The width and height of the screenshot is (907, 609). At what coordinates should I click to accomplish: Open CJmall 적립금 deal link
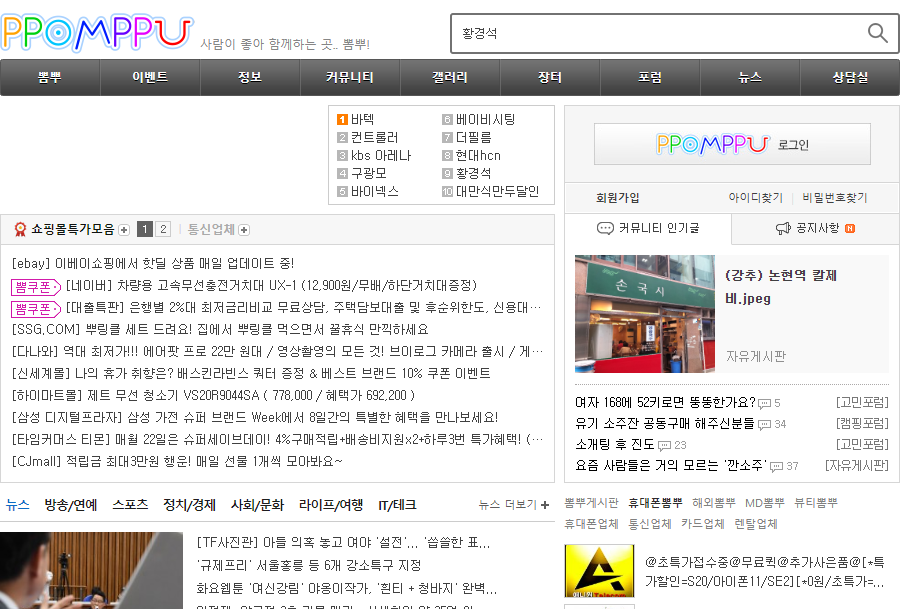tap(177, 462)
